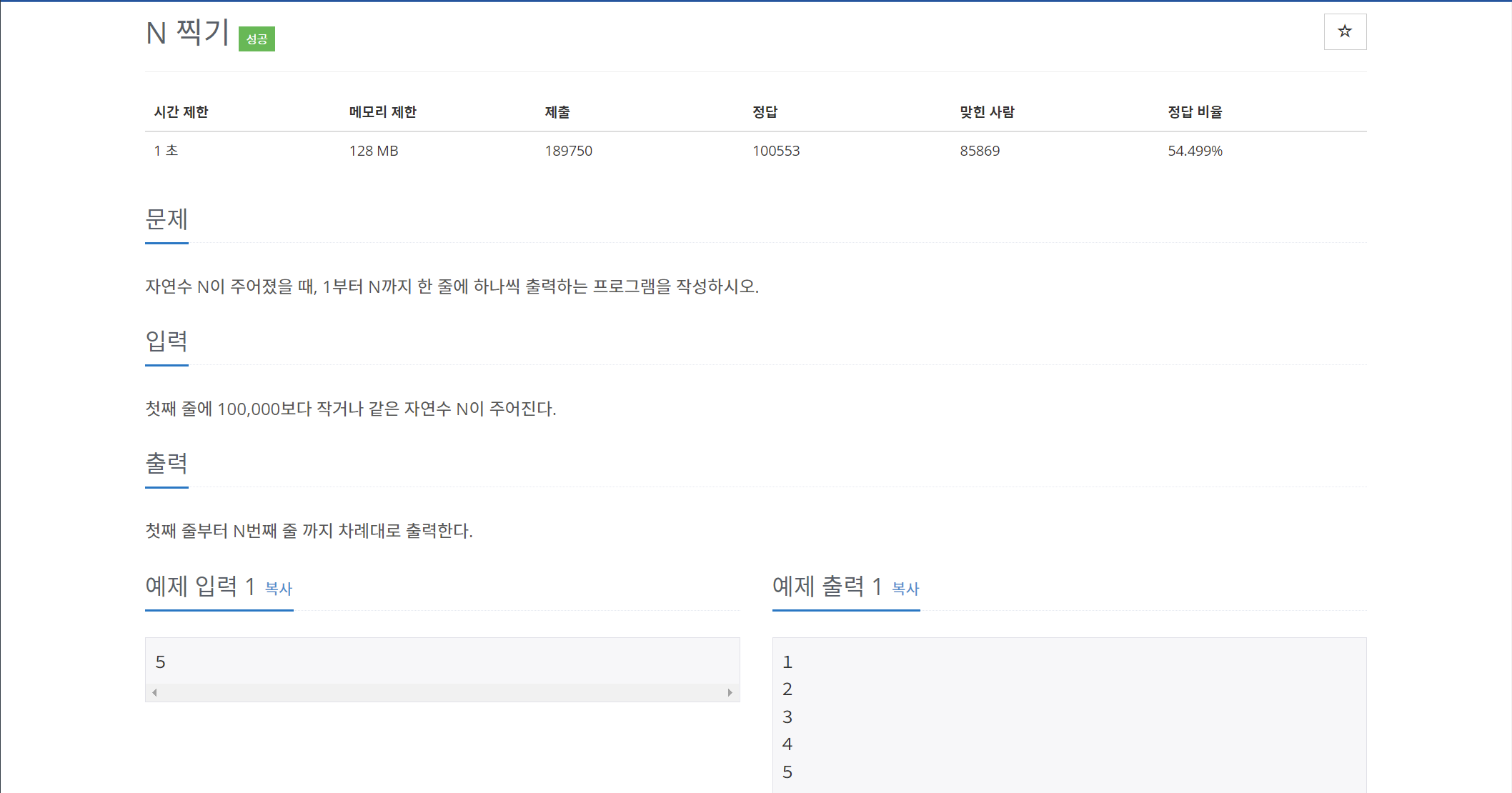Copy 예제 출력 1 with 복사 link
The height and width of the screenshot is (793, 1512).
[905, 589]
